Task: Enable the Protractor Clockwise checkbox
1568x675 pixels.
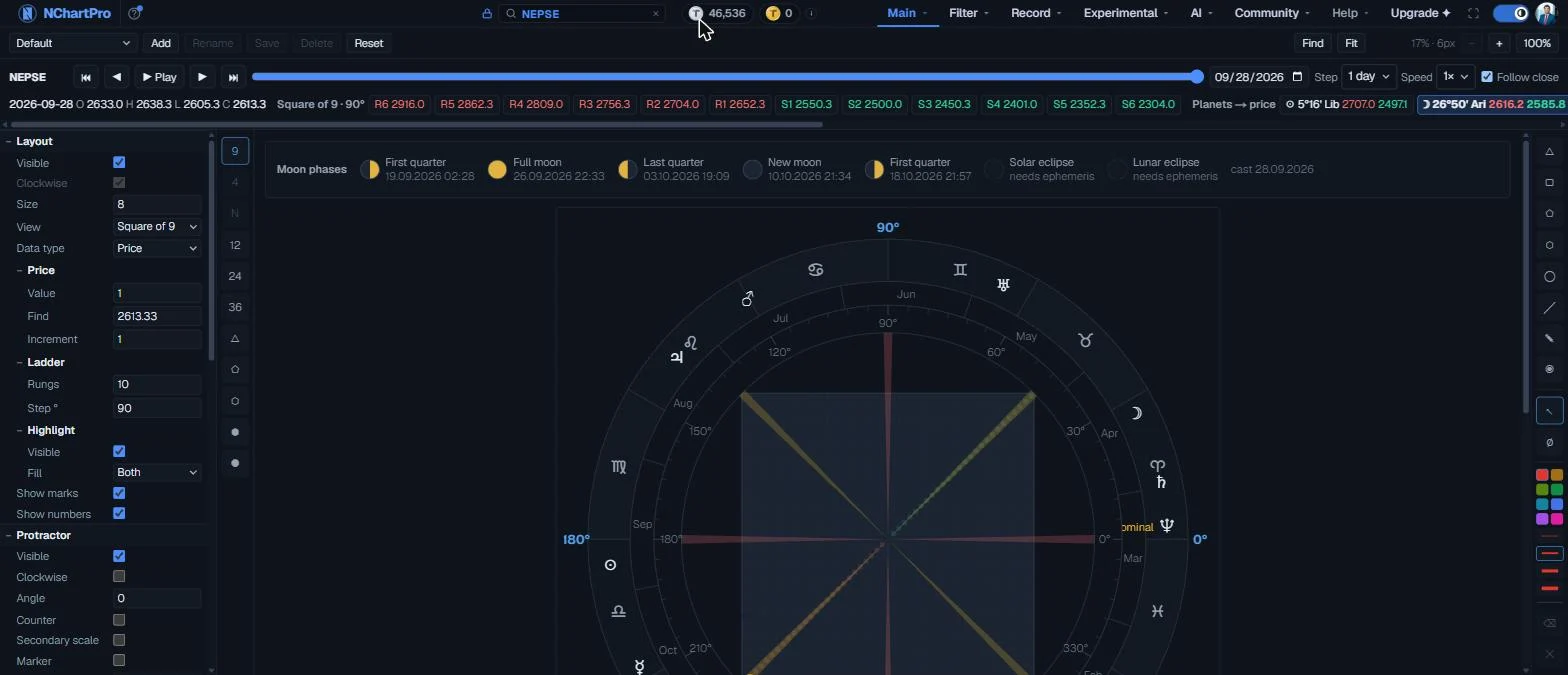Action: (119, 576)
